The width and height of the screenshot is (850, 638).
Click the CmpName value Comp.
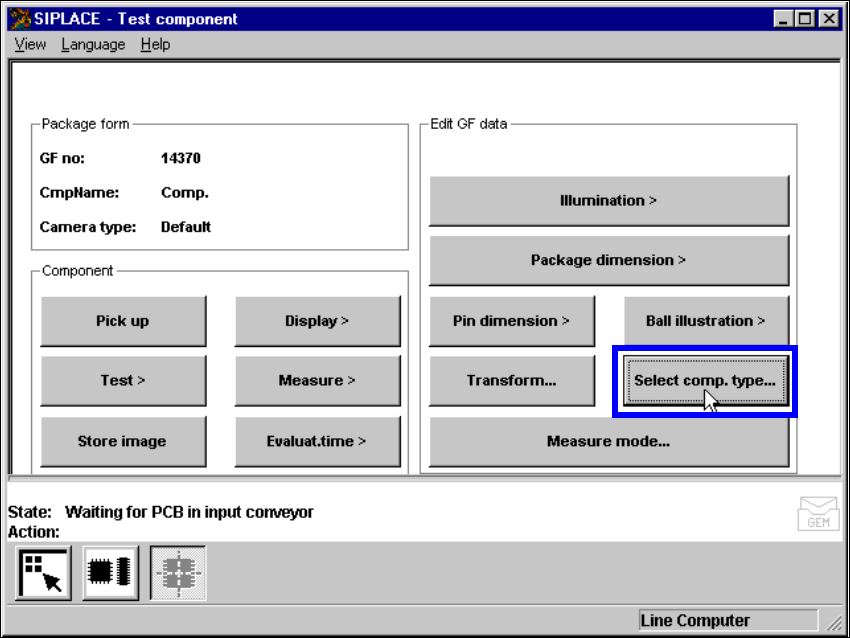coord(185,193)
